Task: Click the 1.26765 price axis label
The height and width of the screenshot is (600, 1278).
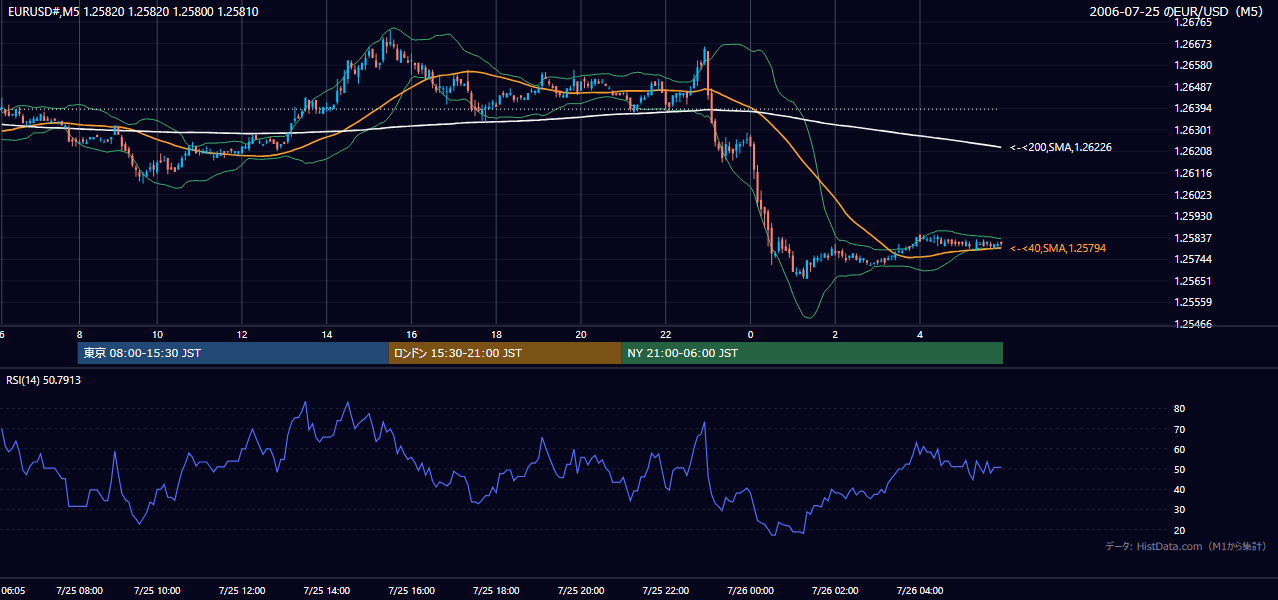Action: pyautogui.click(x=1194, y=22)
